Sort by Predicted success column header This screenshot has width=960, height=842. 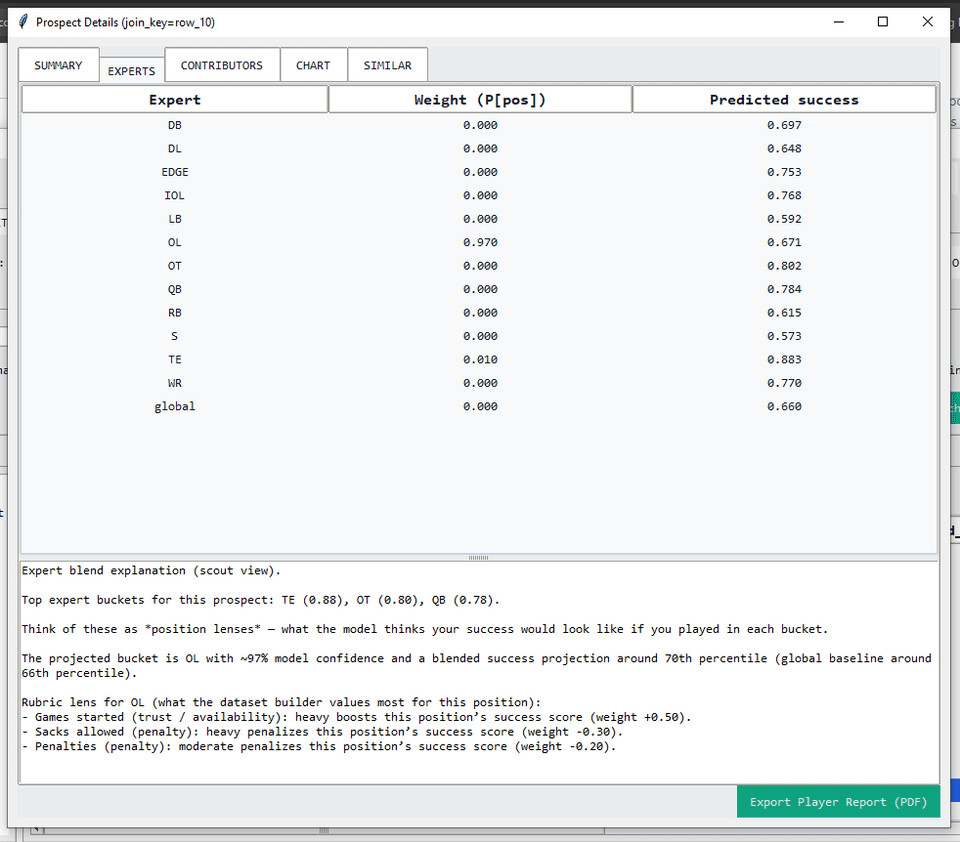click(784, 100)
